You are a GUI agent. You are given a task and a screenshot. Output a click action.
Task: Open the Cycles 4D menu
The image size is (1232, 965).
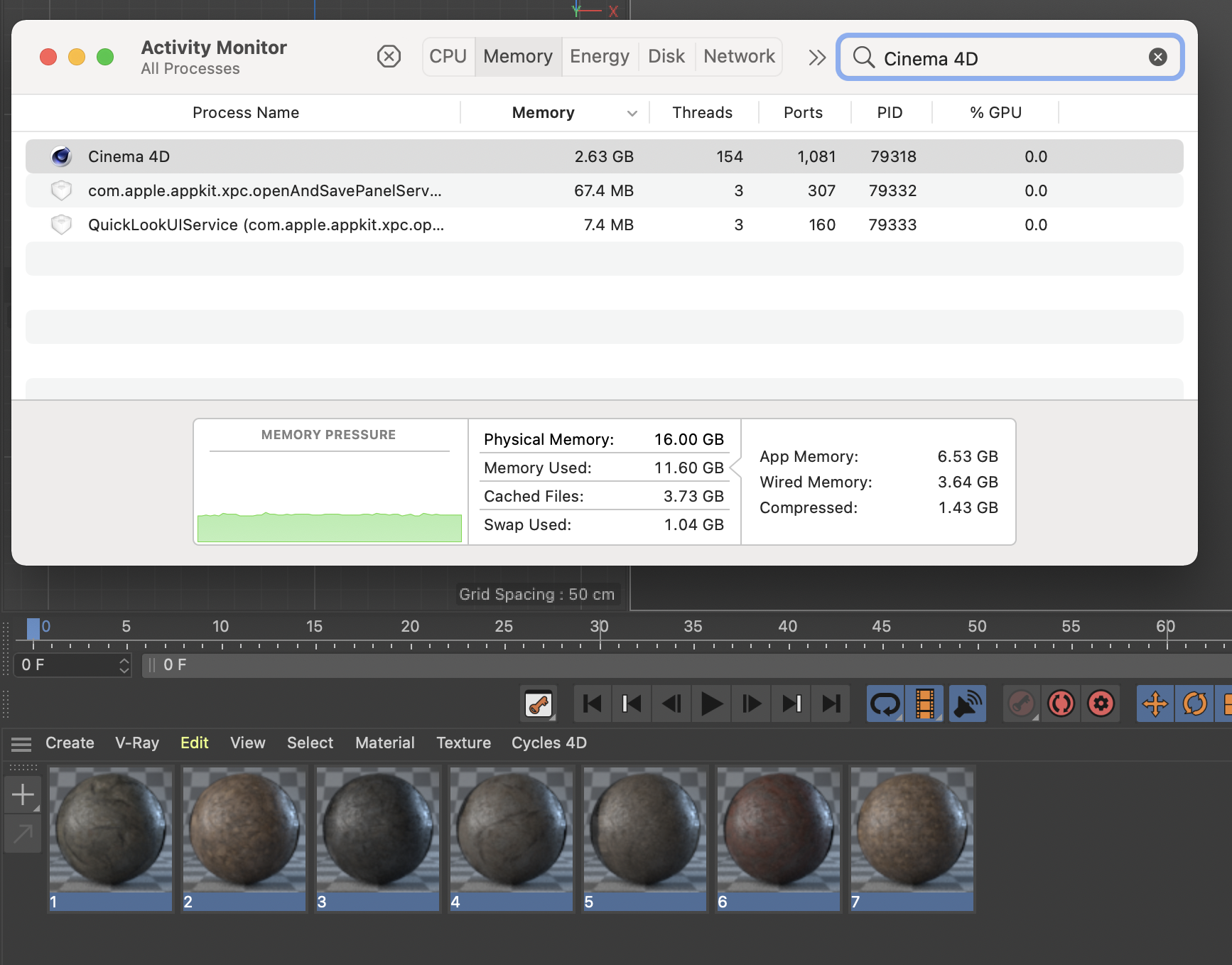pos(549,743)
